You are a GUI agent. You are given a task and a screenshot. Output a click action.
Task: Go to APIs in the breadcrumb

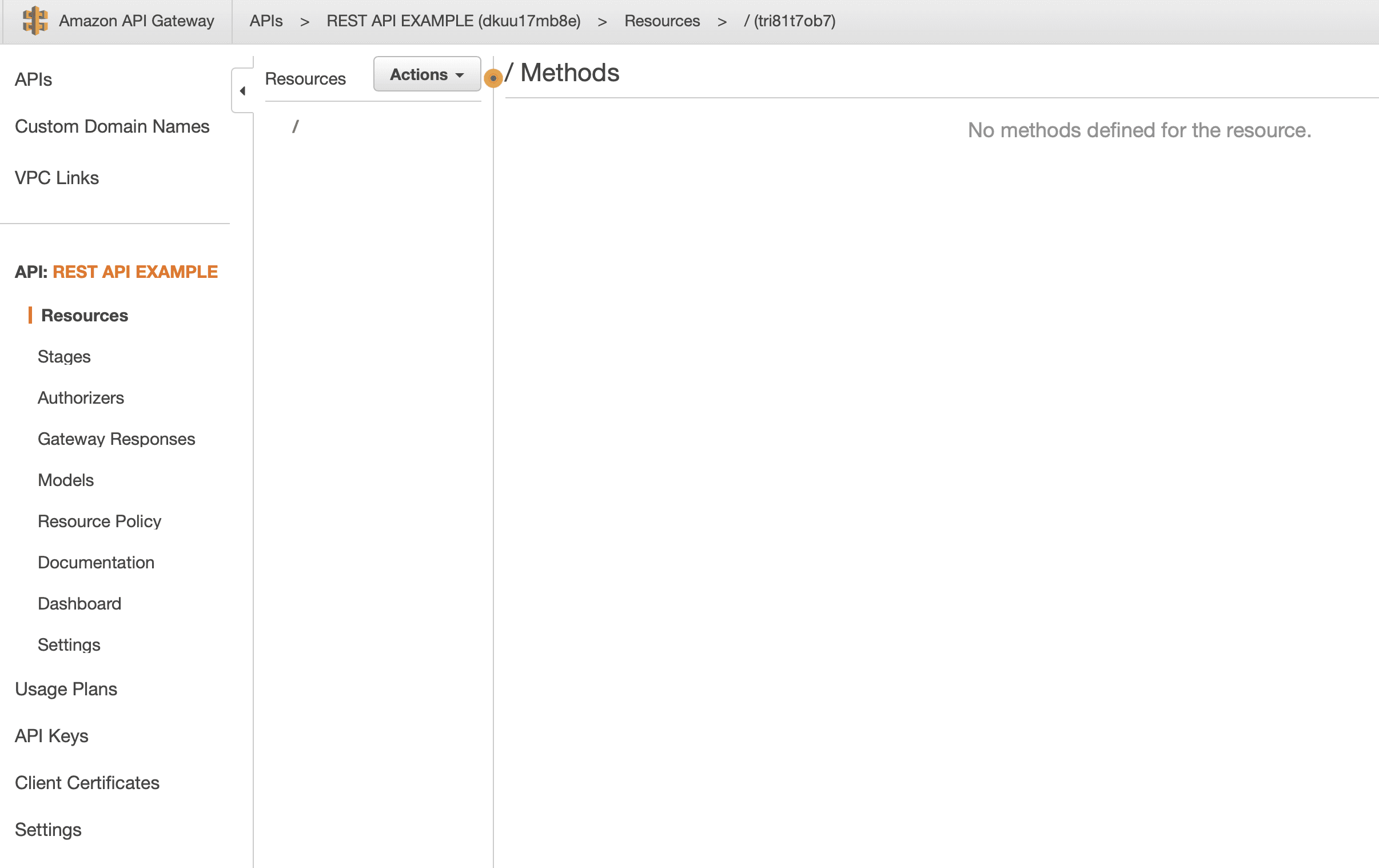[266, 21]
